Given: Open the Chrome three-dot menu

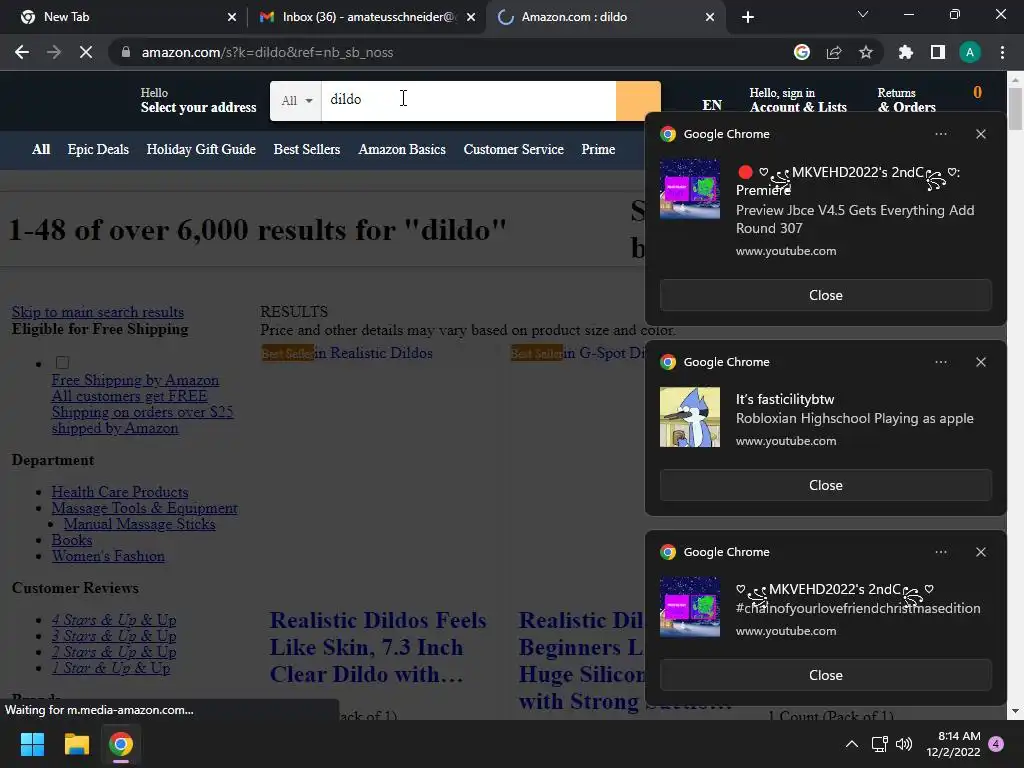Looking at the screenshot, I should 1002,52.
